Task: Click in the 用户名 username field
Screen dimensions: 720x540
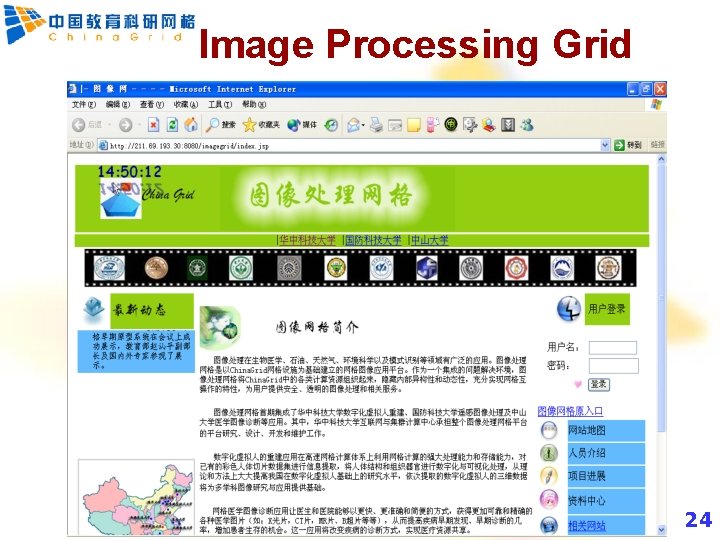Action: (613, 348)
